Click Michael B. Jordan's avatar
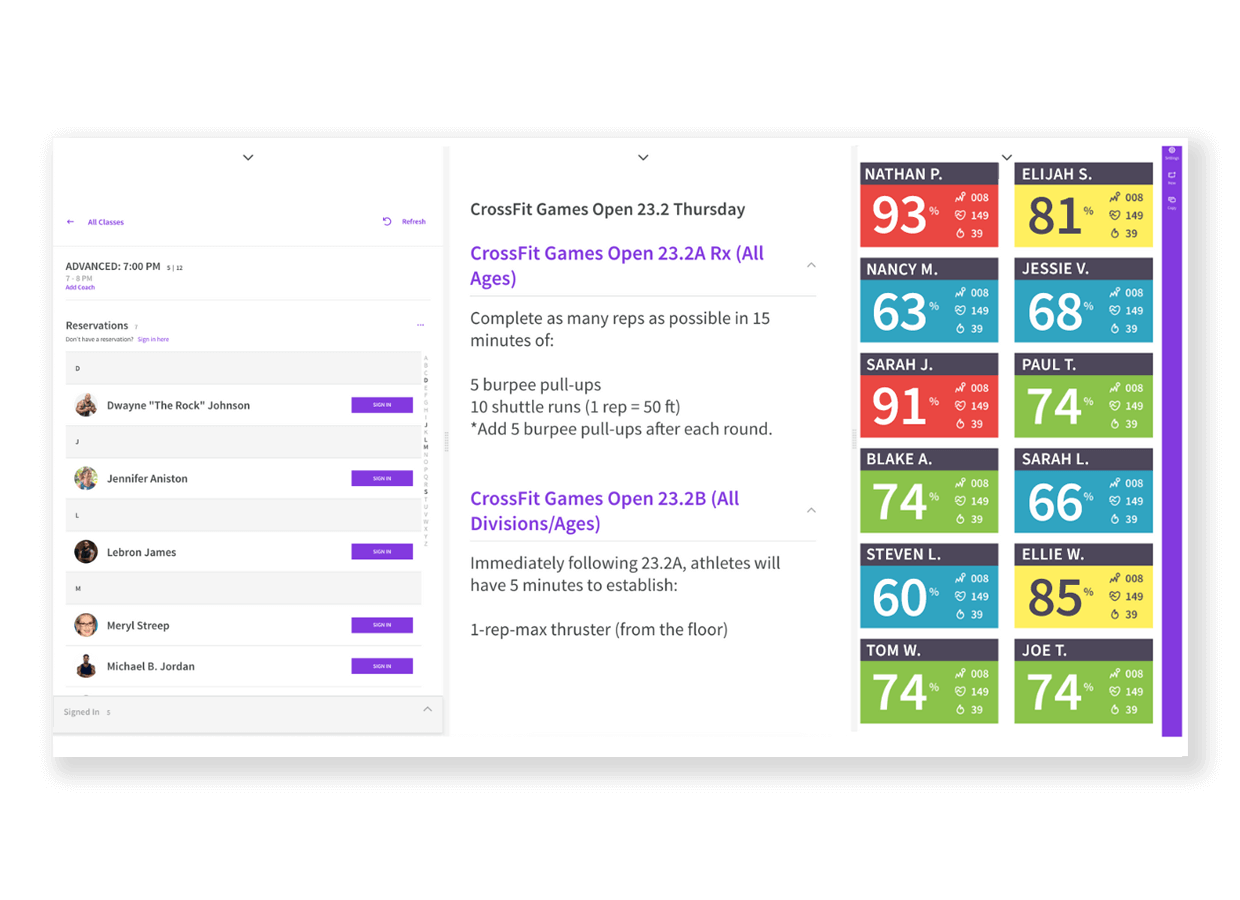The image size is (1240, 900). click(x=86, y=666)
